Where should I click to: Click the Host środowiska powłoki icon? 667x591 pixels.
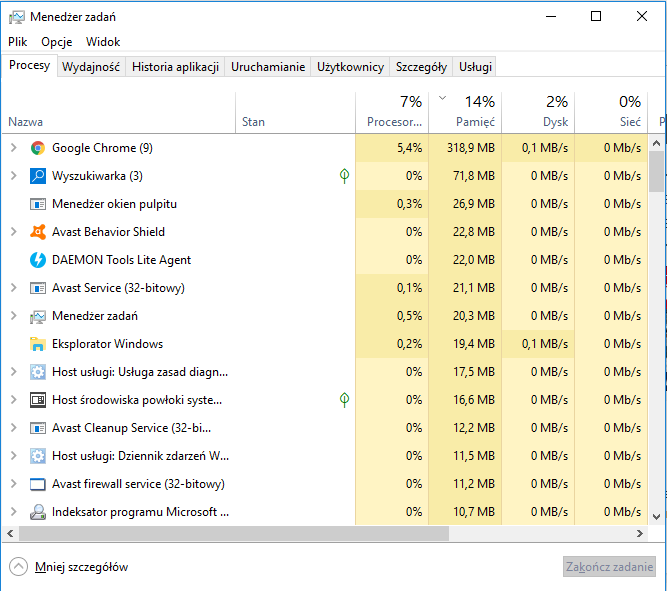pos(38,400)
